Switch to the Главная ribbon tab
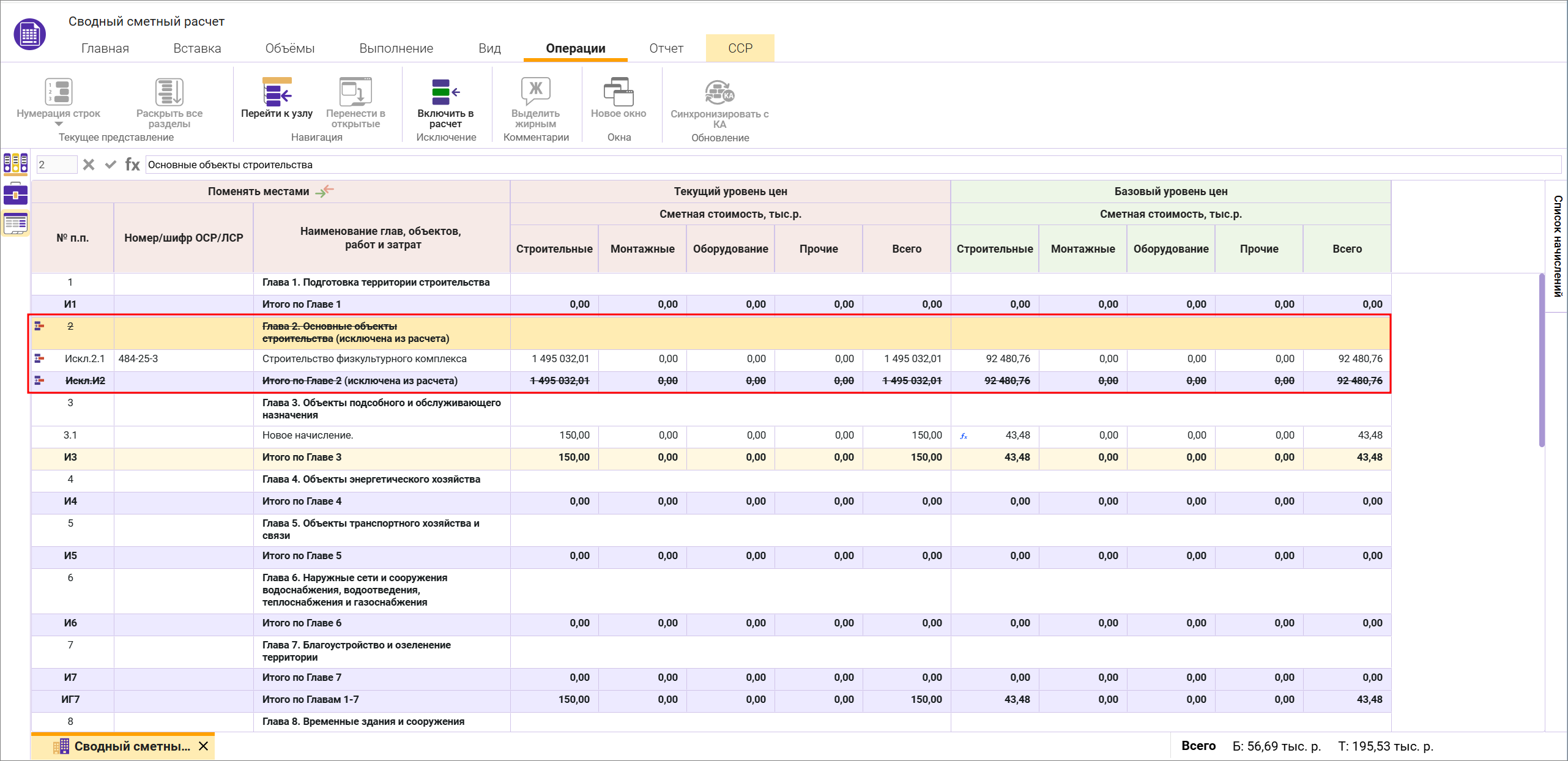This screenshot has width=1568, height=761. [105, 48]
